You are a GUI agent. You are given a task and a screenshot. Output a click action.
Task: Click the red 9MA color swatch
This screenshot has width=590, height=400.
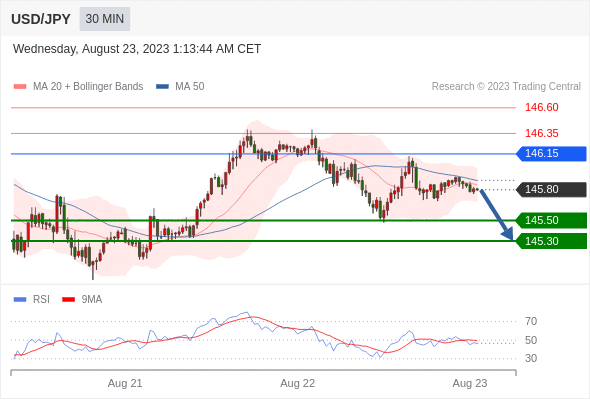coord(68,300)
